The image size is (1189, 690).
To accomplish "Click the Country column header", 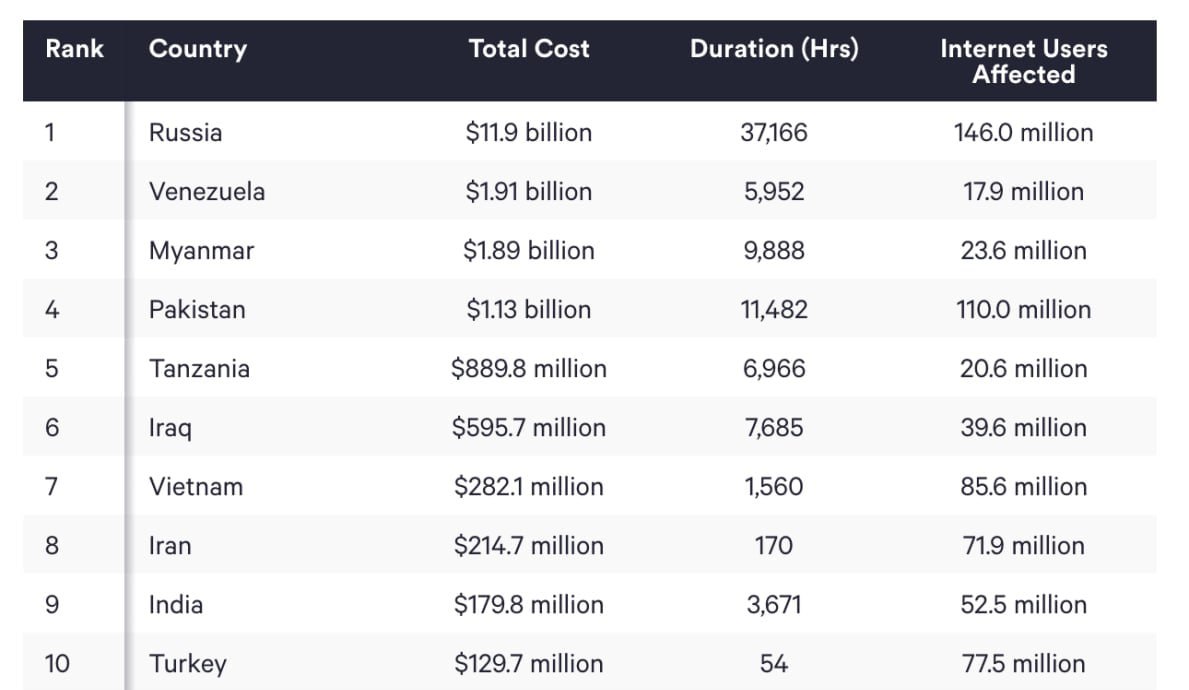I will 197,49.
